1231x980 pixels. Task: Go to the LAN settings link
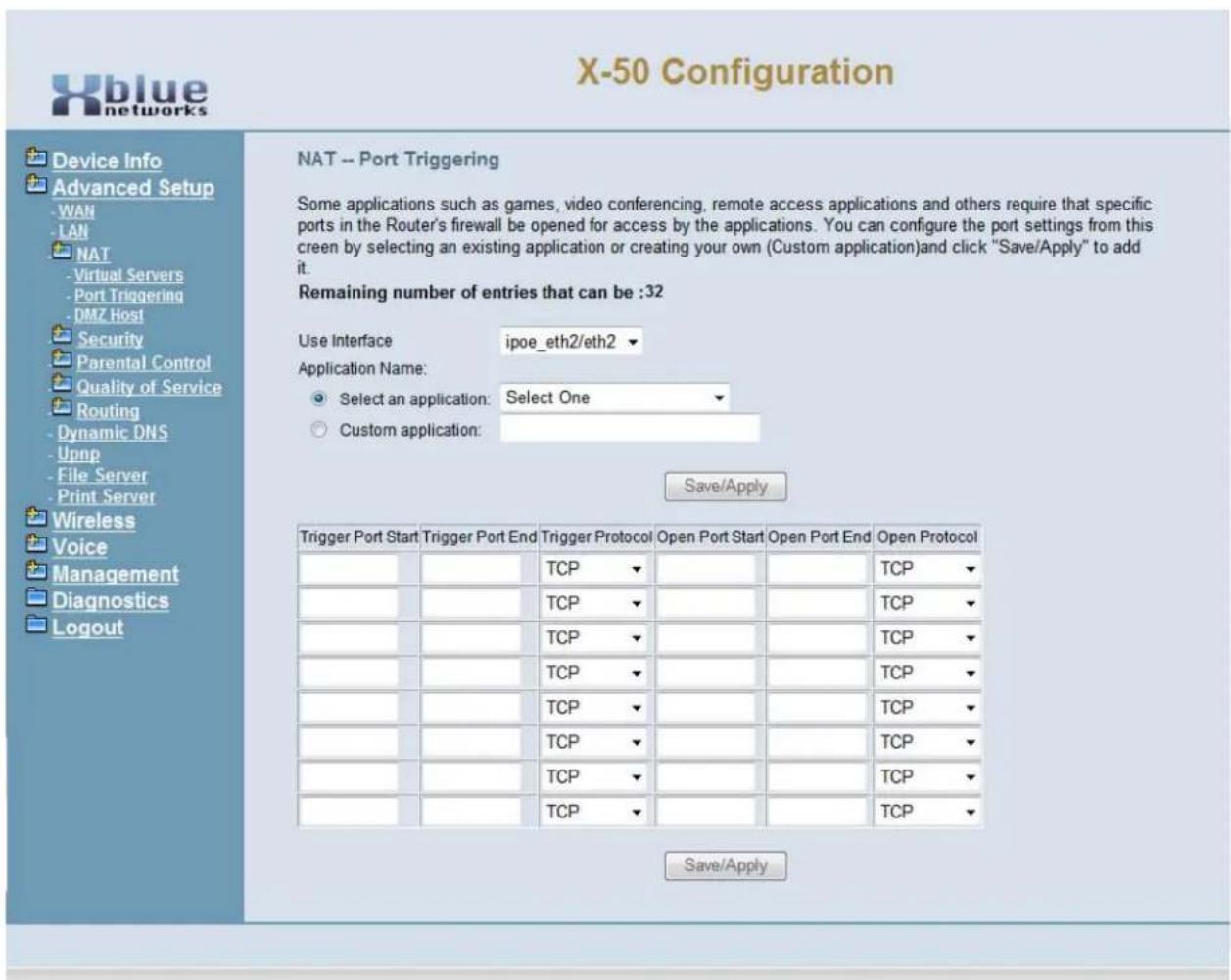pyautogui.click(x=73, y=232)
